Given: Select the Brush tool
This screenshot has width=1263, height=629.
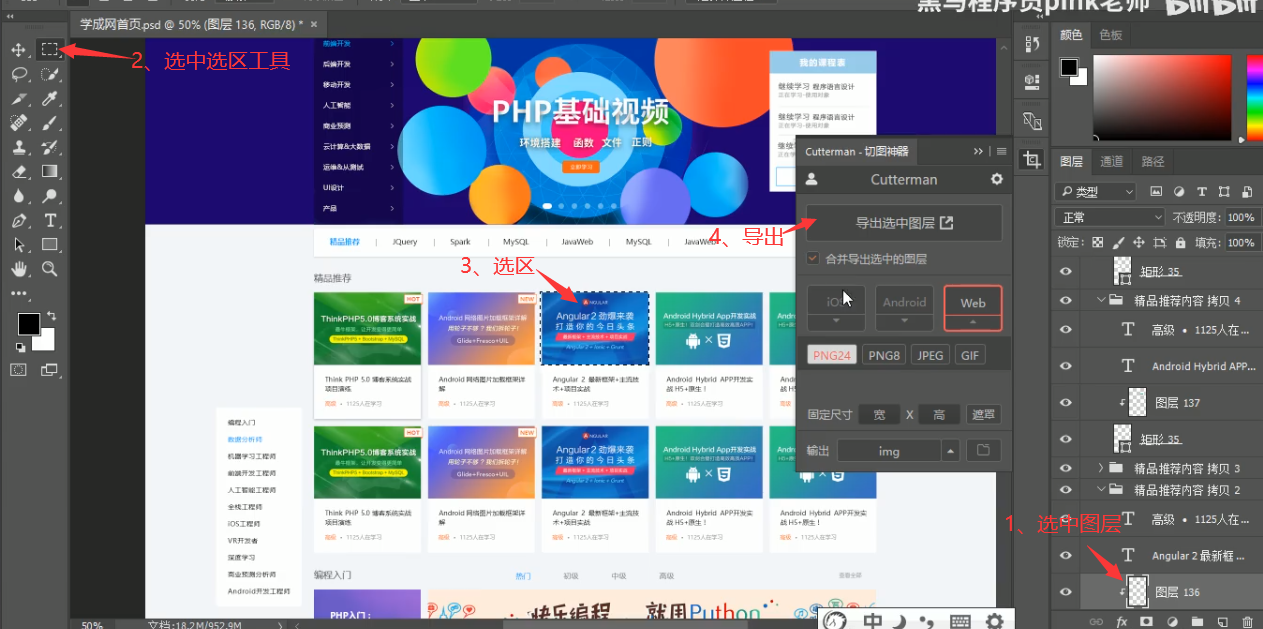Looking at the screenshot, I should tap(49, 122).
